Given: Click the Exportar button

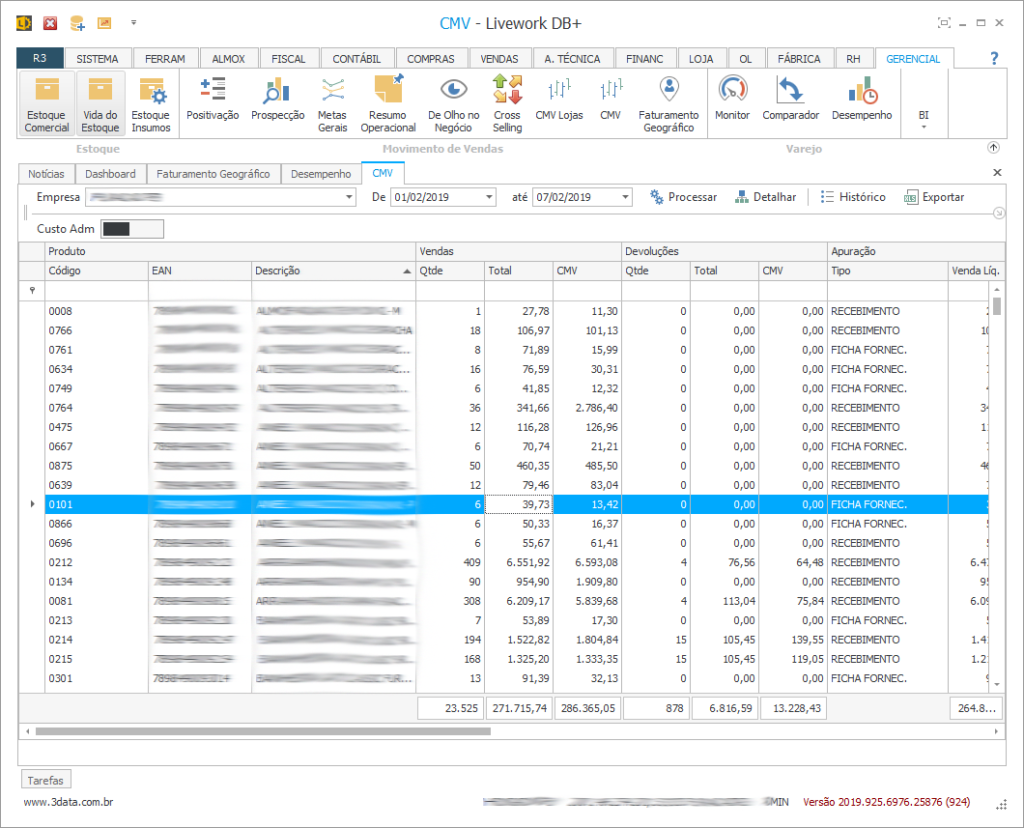Looking at the screenshot, I should (934, 197).
